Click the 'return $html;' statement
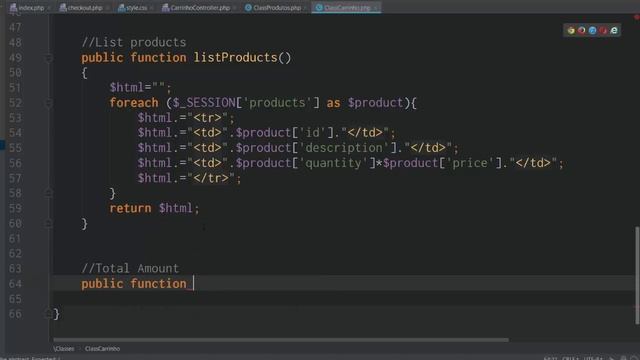This screenshot has width=640, height=360. 154,208
